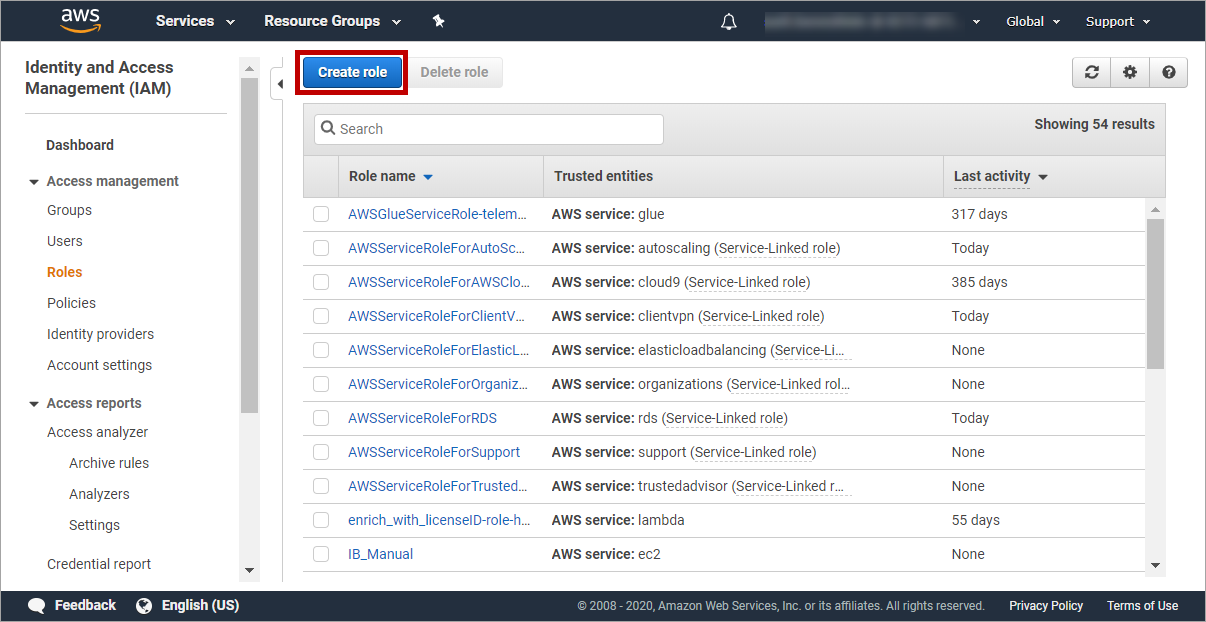Screen dimensions: 1206x622
Task: Click the sidebar vertical scrollbar
Action: point(250,245)
